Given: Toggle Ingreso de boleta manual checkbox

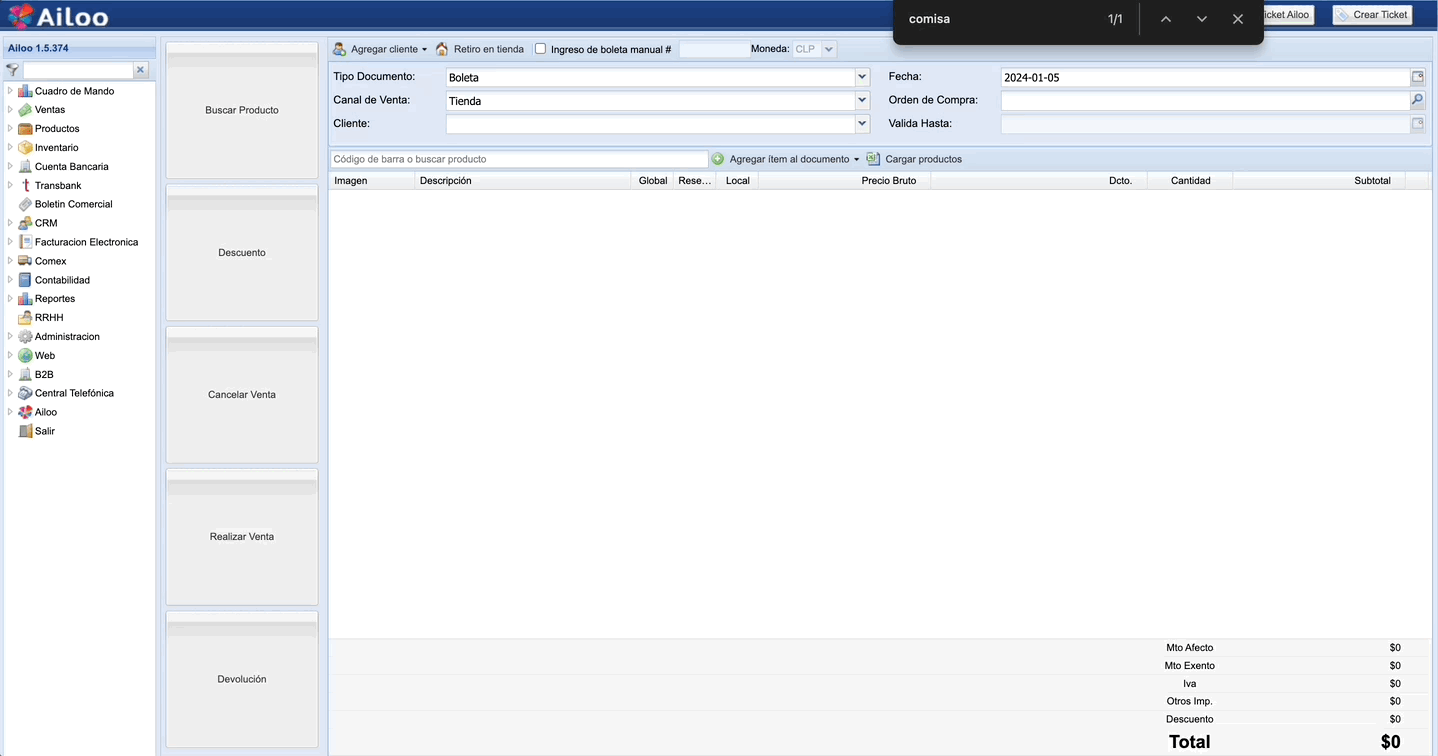Looking at the screenshot, I should click(540, 49).
